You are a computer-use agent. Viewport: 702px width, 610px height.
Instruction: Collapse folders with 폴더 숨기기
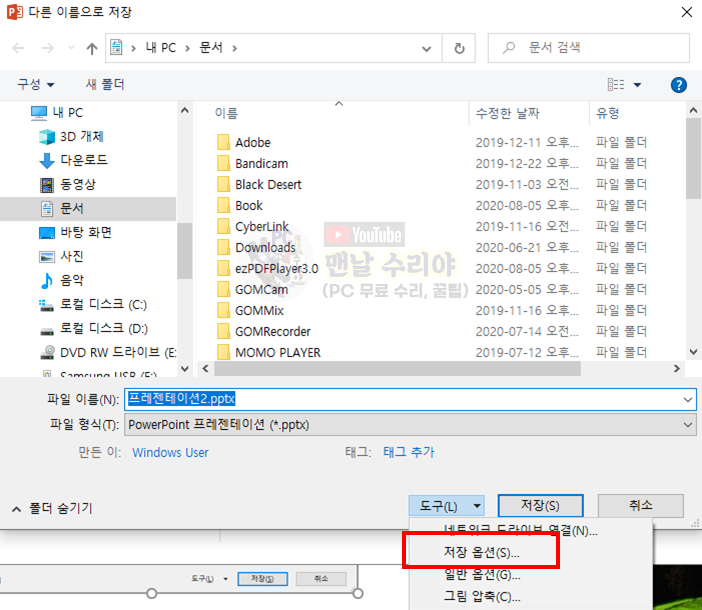click(52, 508)
